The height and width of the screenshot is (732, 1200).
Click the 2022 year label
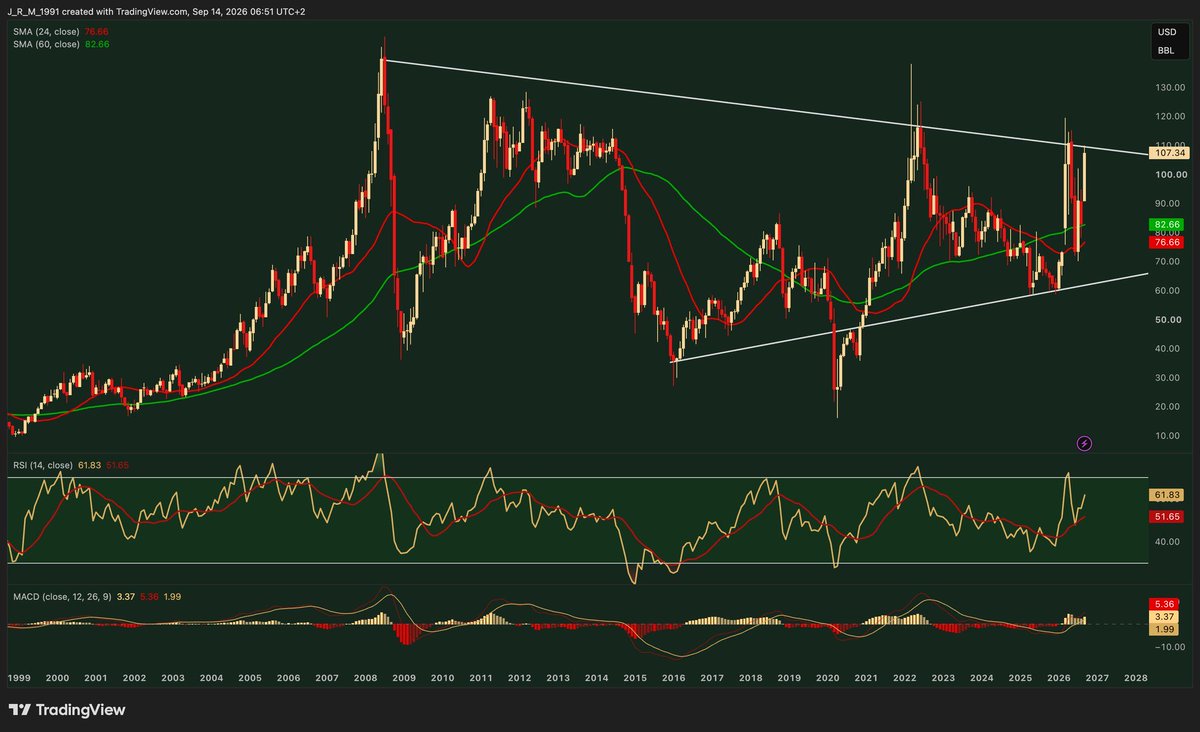(905, 677)
